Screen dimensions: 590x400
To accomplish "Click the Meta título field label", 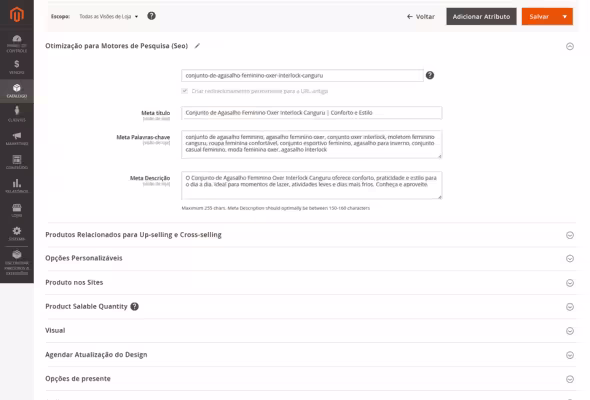I will click(155, 113).
